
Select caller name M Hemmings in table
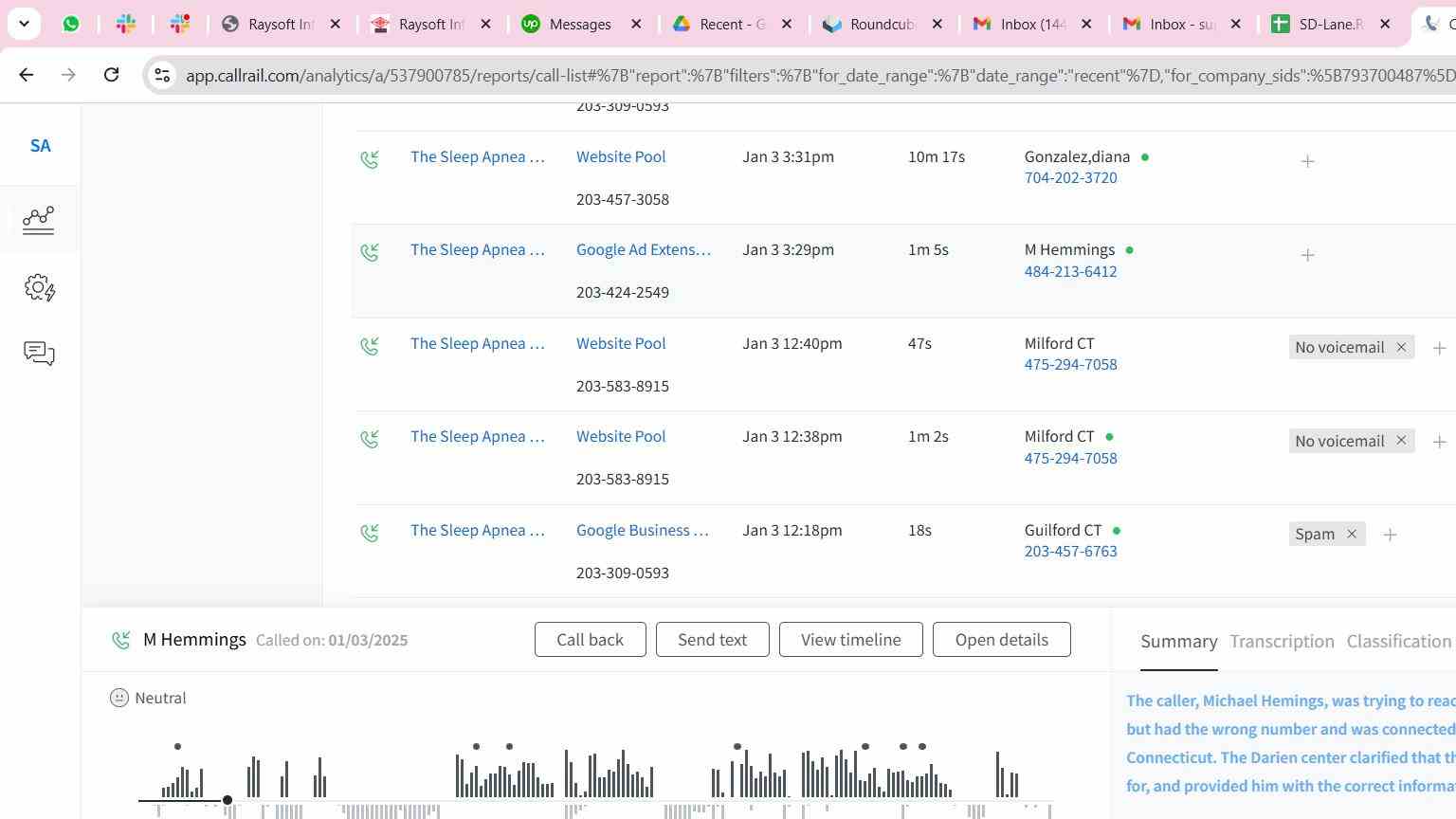[x=1069, y=250]
